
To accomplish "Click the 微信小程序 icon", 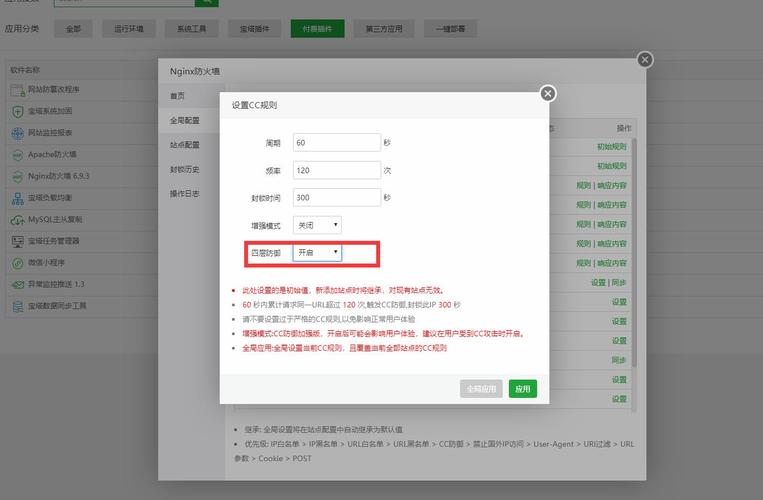I will [18, 263].
